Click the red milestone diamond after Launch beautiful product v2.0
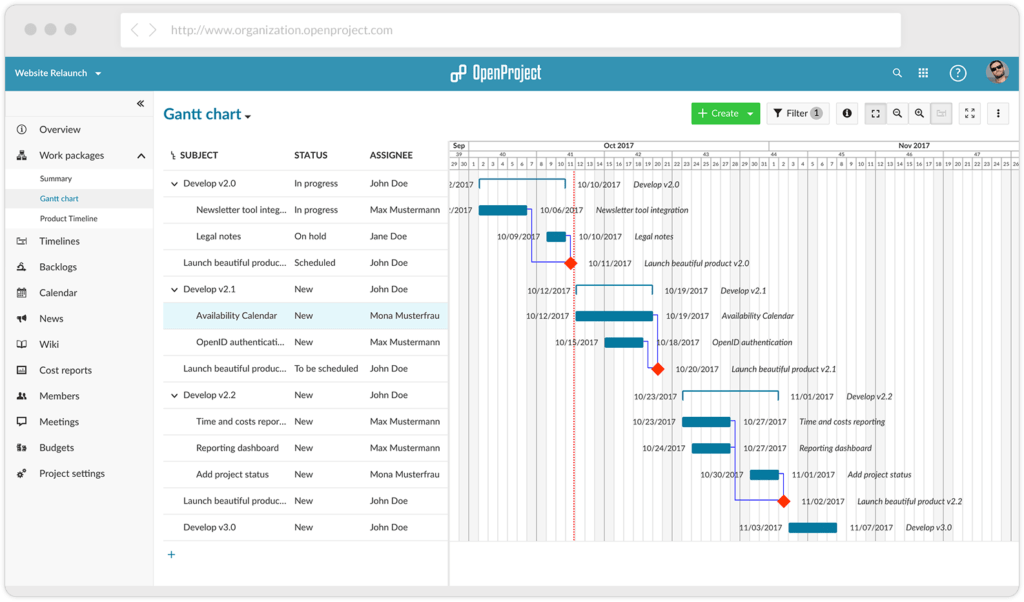Viewport: 1024px width, 602px height. pos(572,263)
